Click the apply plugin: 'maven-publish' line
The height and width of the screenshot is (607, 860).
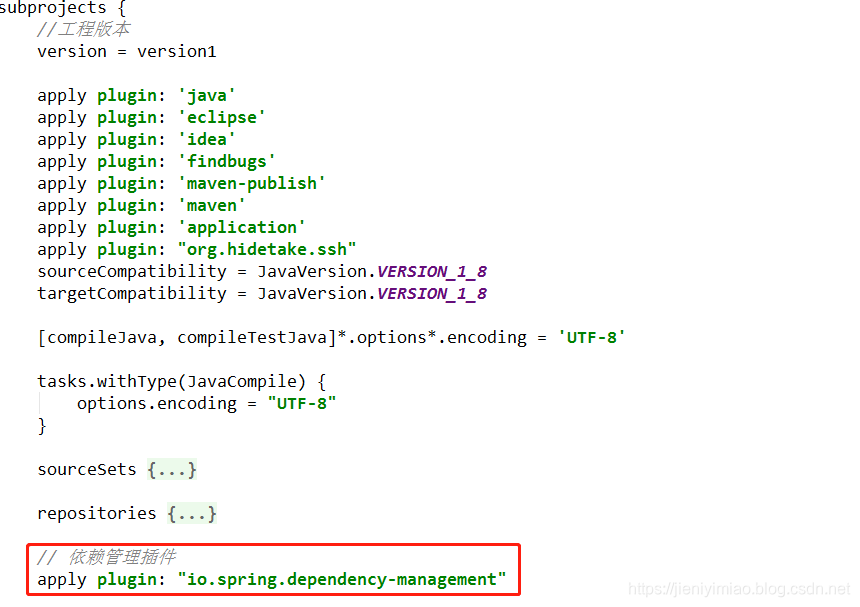point(182,184)
